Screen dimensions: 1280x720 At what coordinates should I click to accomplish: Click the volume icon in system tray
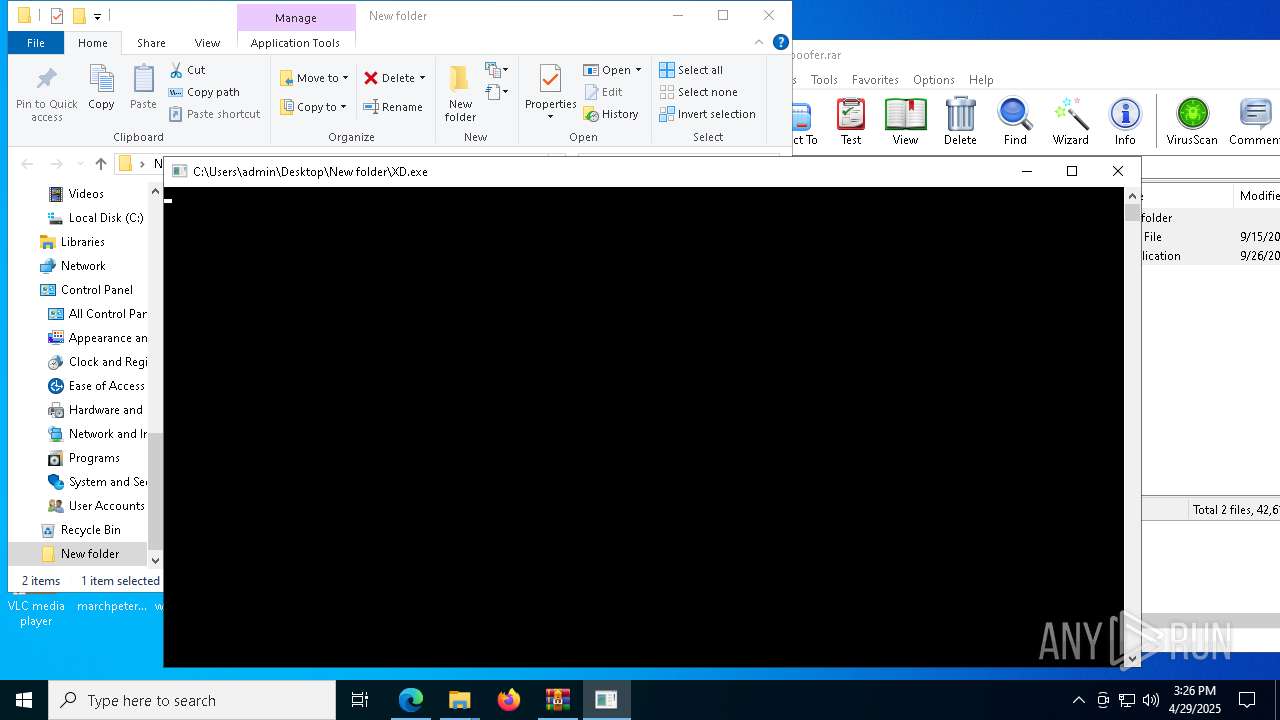pos(1150,700)
